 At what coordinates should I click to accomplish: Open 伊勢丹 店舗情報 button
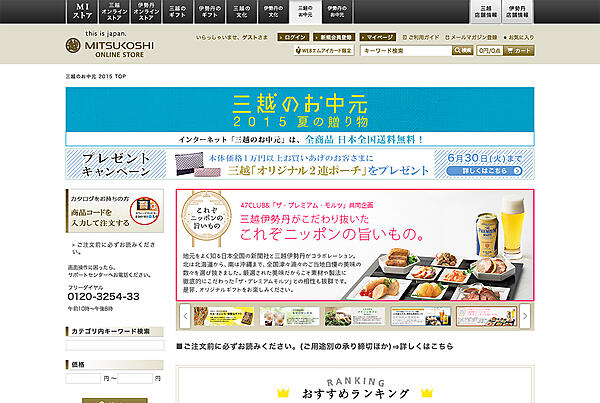tap(517, 11)
